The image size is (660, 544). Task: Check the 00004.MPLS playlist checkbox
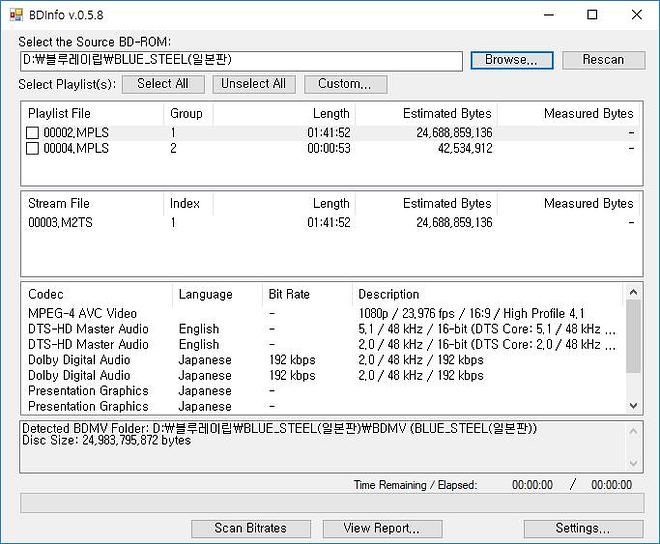pos(33,149)
